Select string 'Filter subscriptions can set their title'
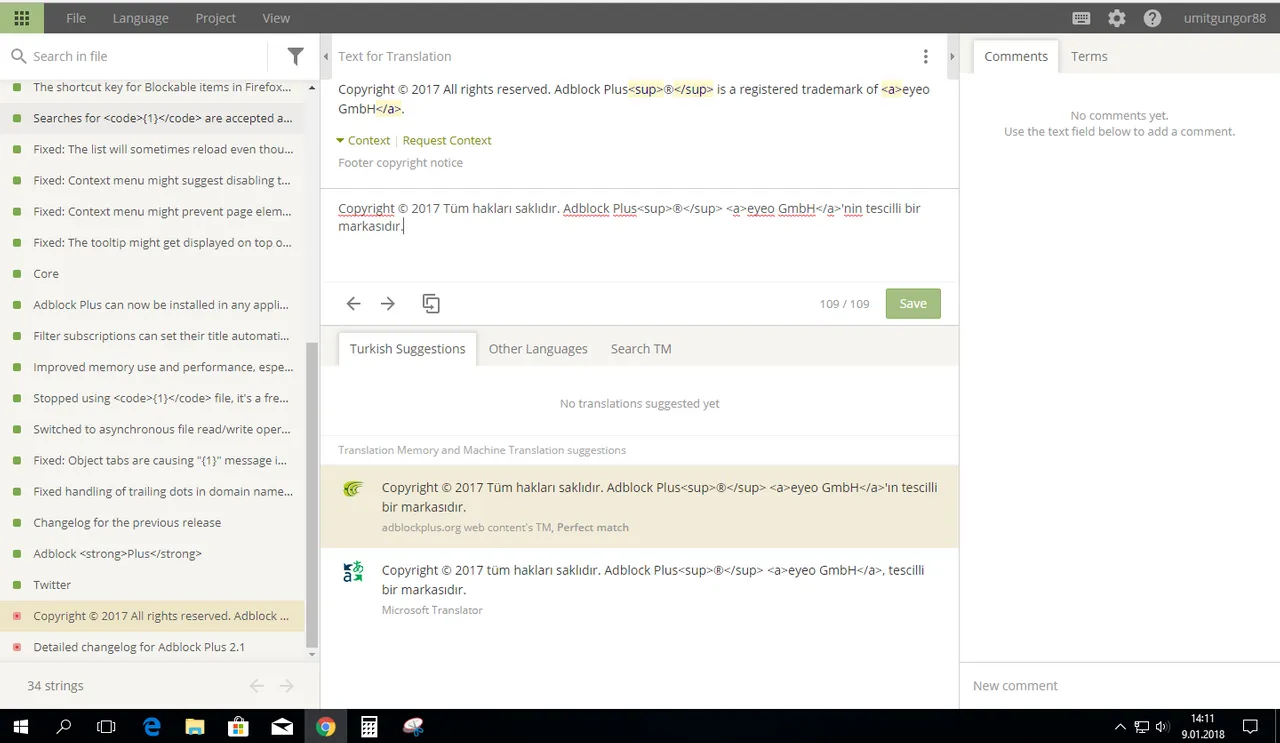Screen dimensions: 1280x743 152,335
